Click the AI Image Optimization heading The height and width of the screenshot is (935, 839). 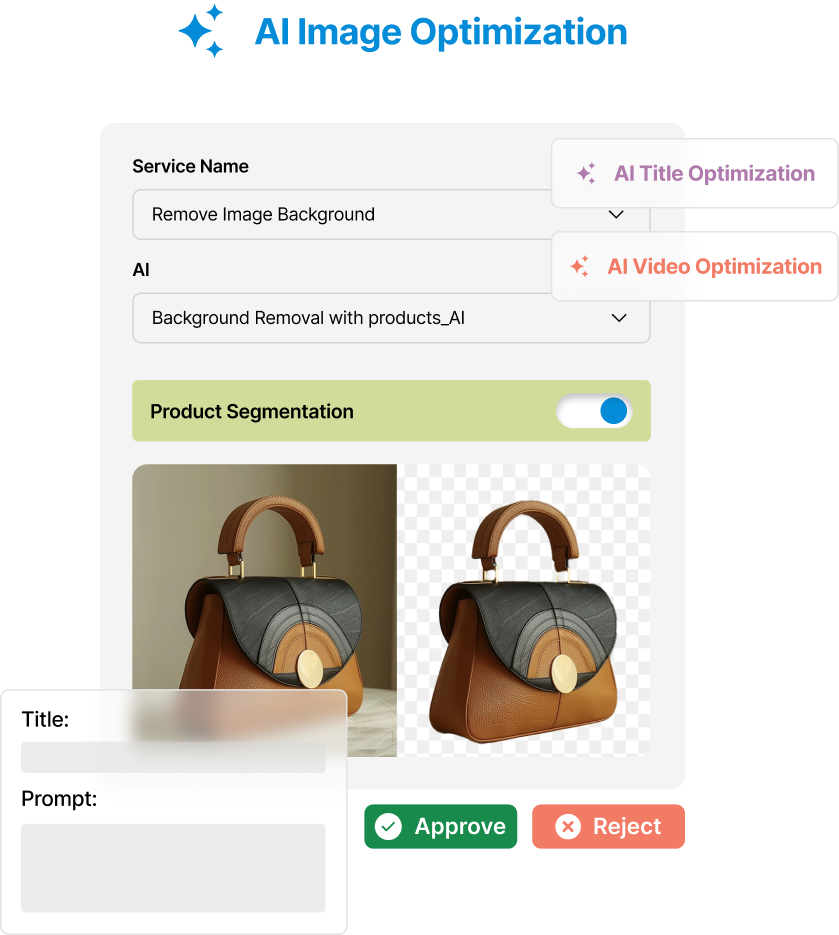pyautogui.click(x=441, y=32)
